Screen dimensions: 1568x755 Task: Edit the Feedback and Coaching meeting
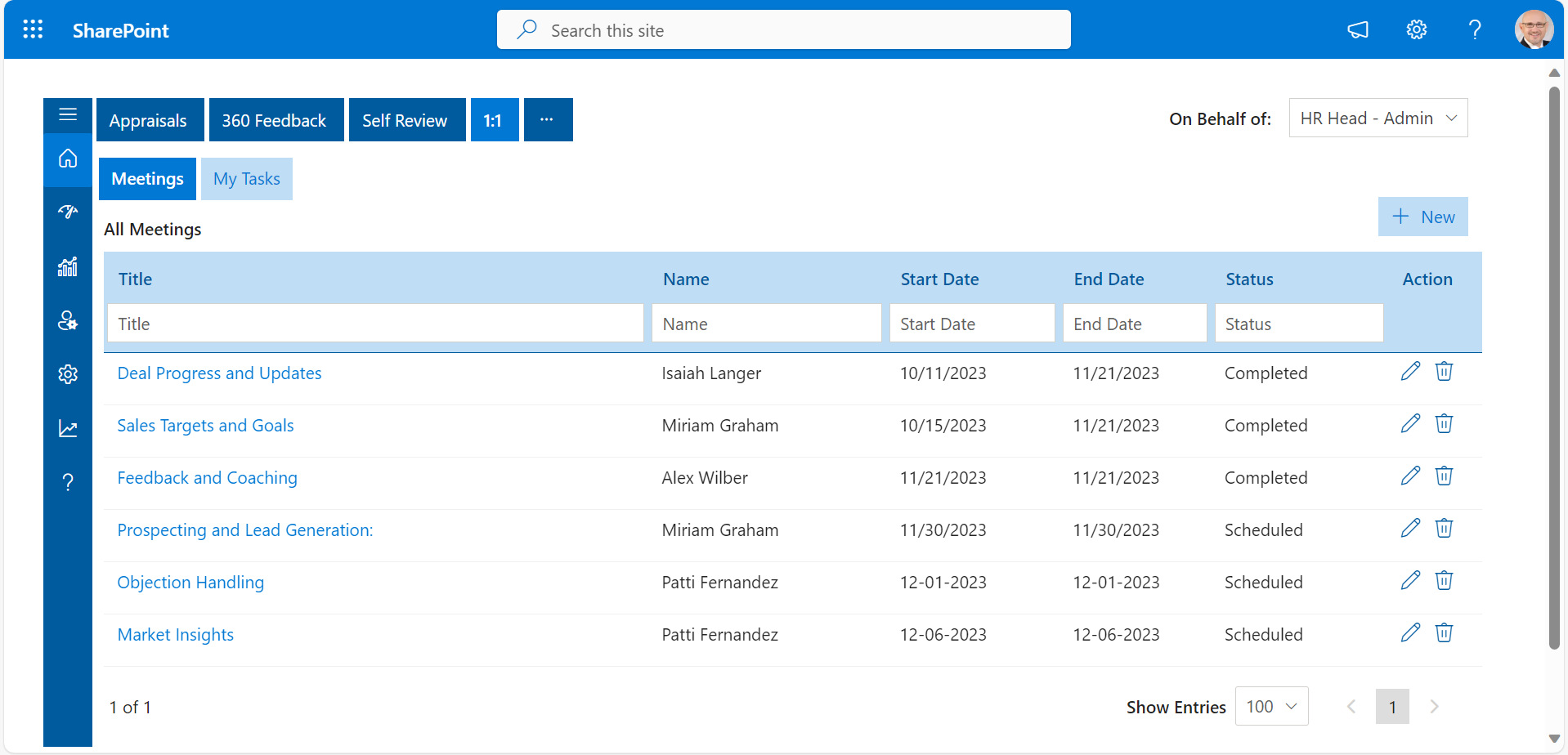click(1410, 476)
